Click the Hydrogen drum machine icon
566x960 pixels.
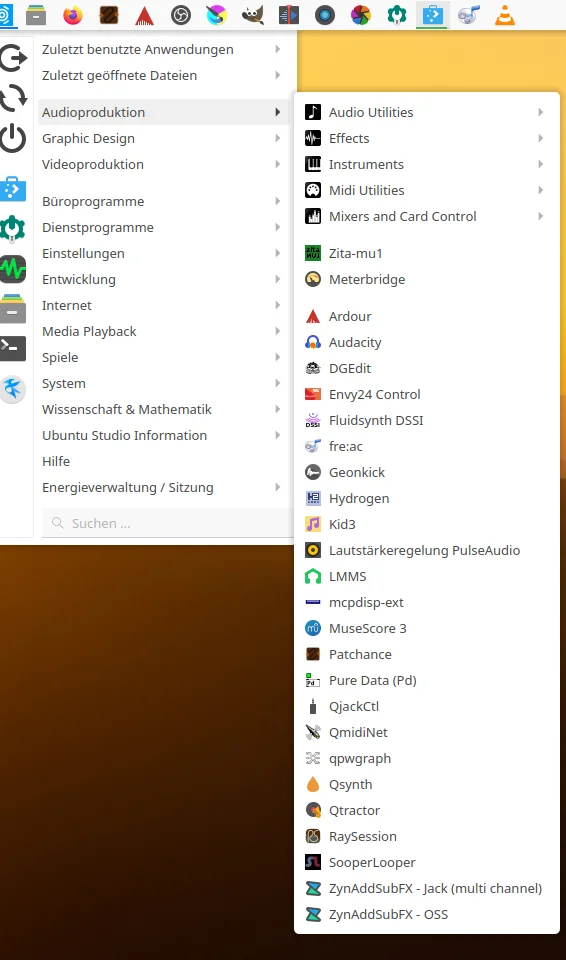pos(312,498)
